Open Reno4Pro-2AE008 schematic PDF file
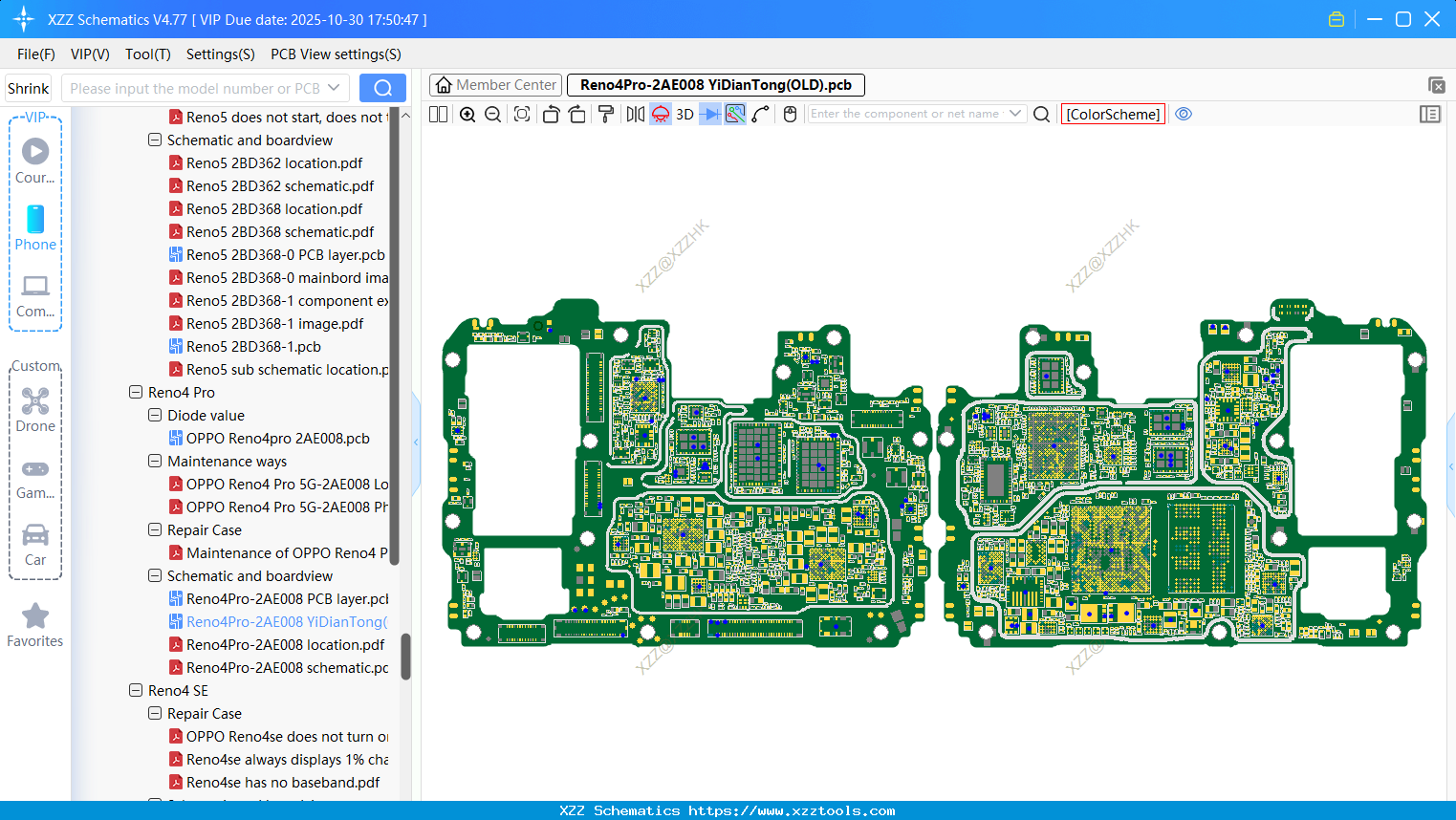 pos(287,668)
